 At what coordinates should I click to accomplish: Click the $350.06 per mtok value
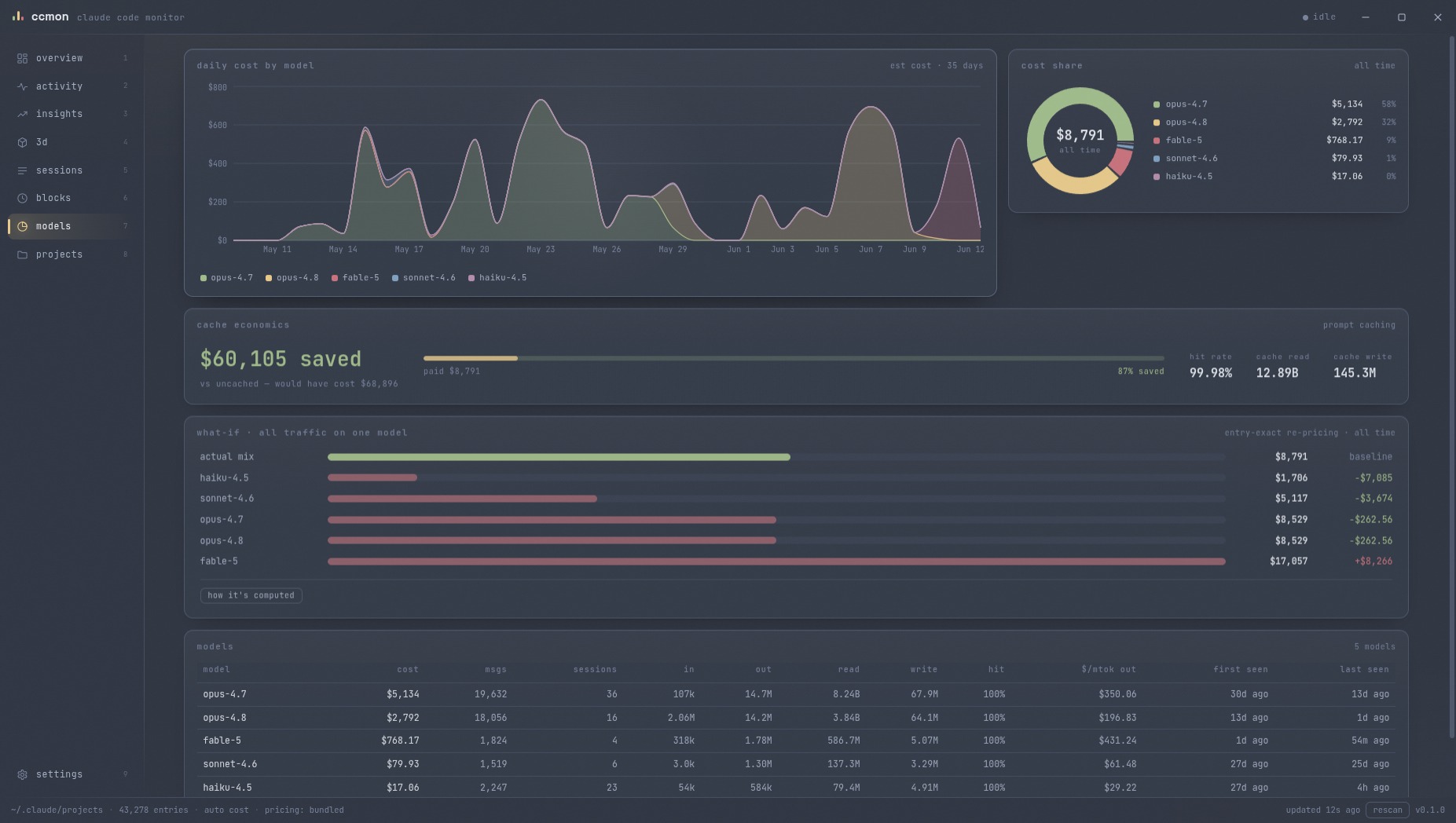[1117, 694]
